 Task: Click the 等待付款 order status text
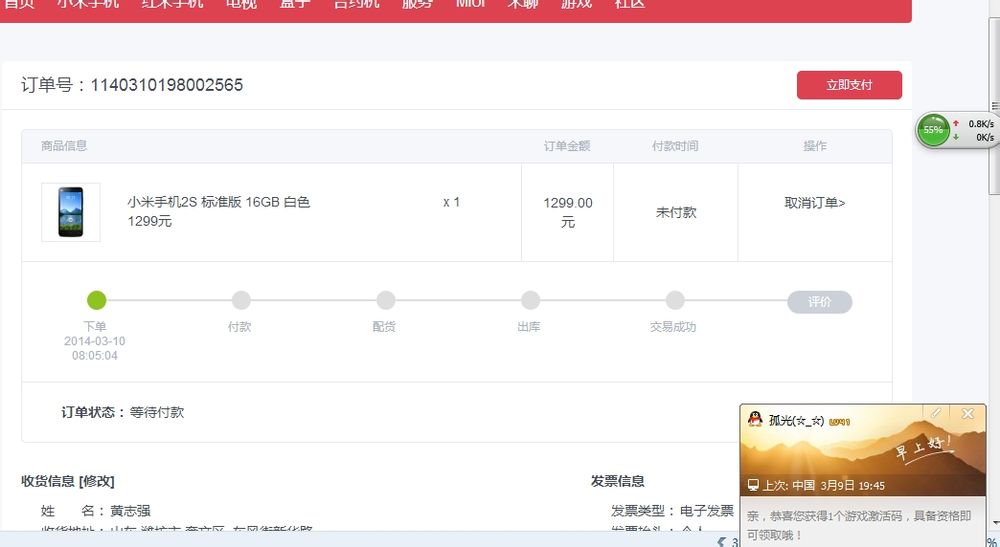coord(157,412)
